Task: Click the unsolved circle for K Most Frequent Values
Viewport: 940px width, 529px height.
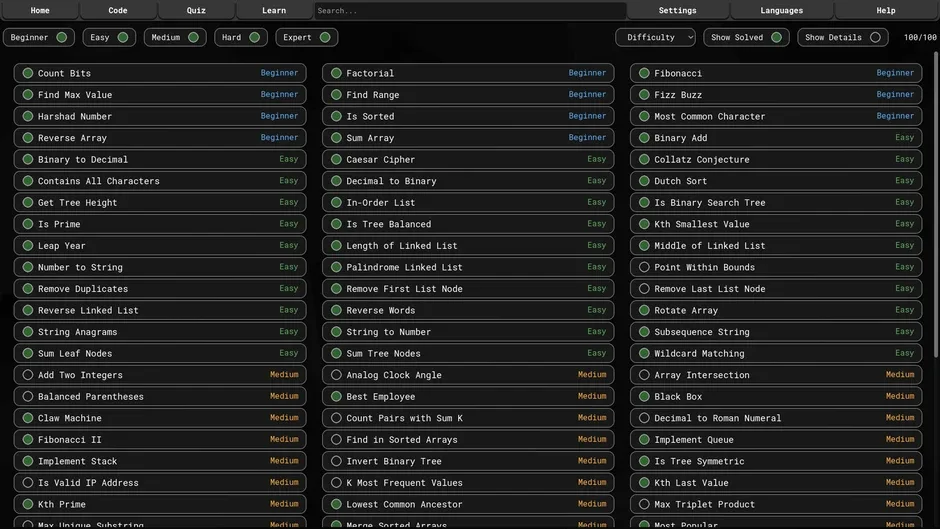Action: coord(336,483)
